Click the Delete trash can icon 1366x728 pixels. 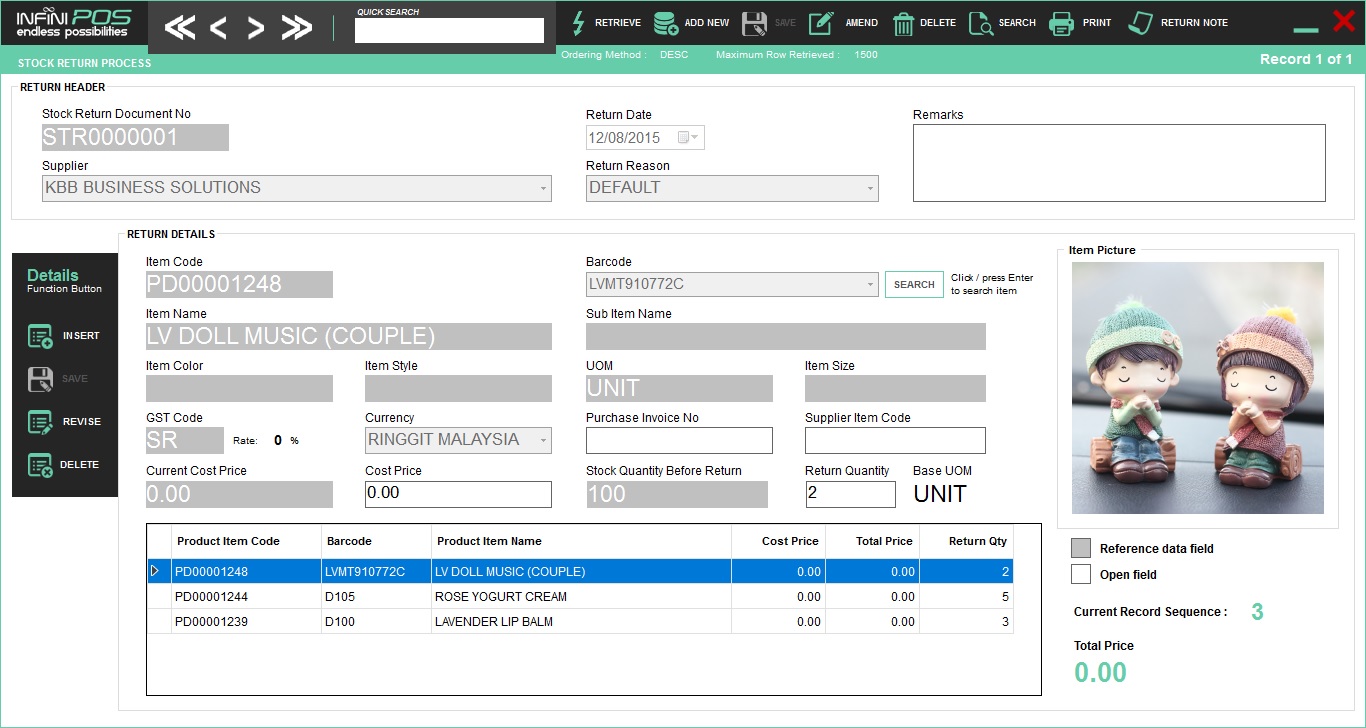tap(903, 23)
